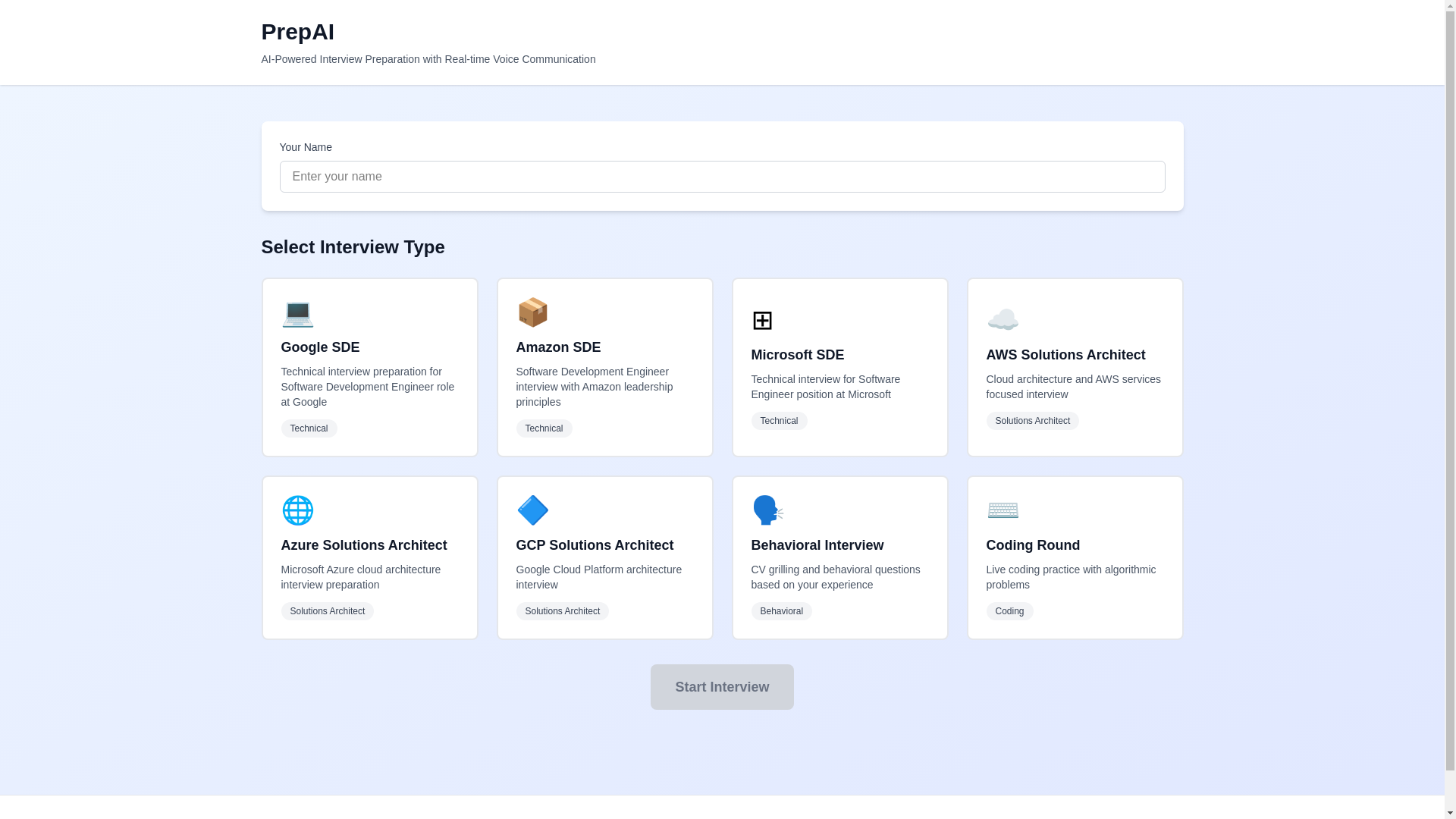The width and height of the screenshot is (1456, 819).
Task: Click Live coding practice description
Action: pos(1071,577)
